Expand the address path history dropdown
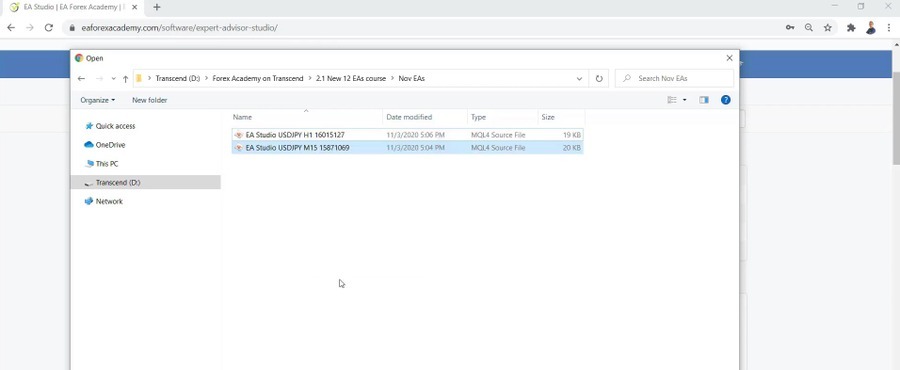The height and width of the screenshot is (370, 900). point(580,79)
